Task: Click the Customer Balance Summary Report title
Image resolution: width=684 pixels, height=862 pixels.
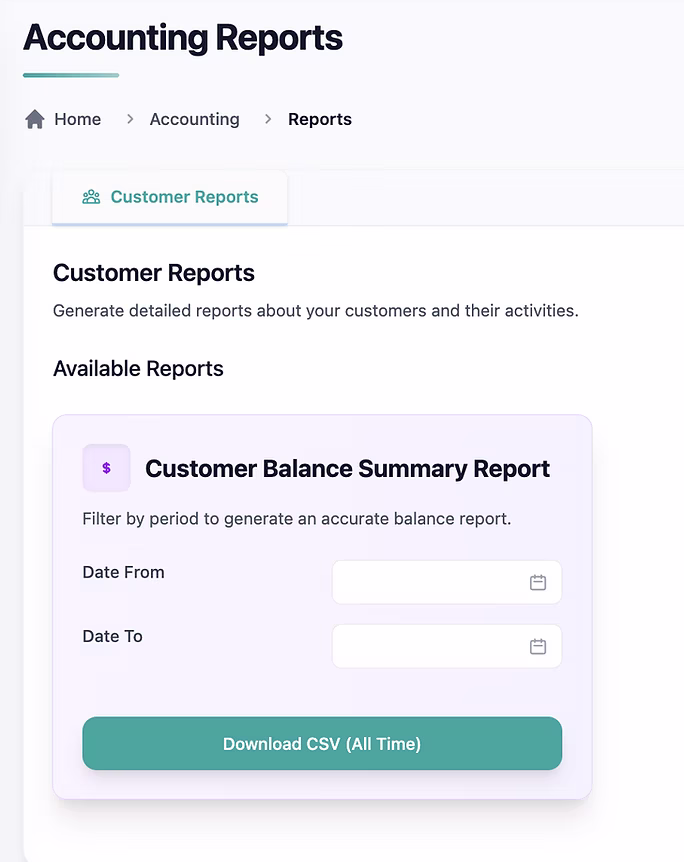Action: pos(347,469)
